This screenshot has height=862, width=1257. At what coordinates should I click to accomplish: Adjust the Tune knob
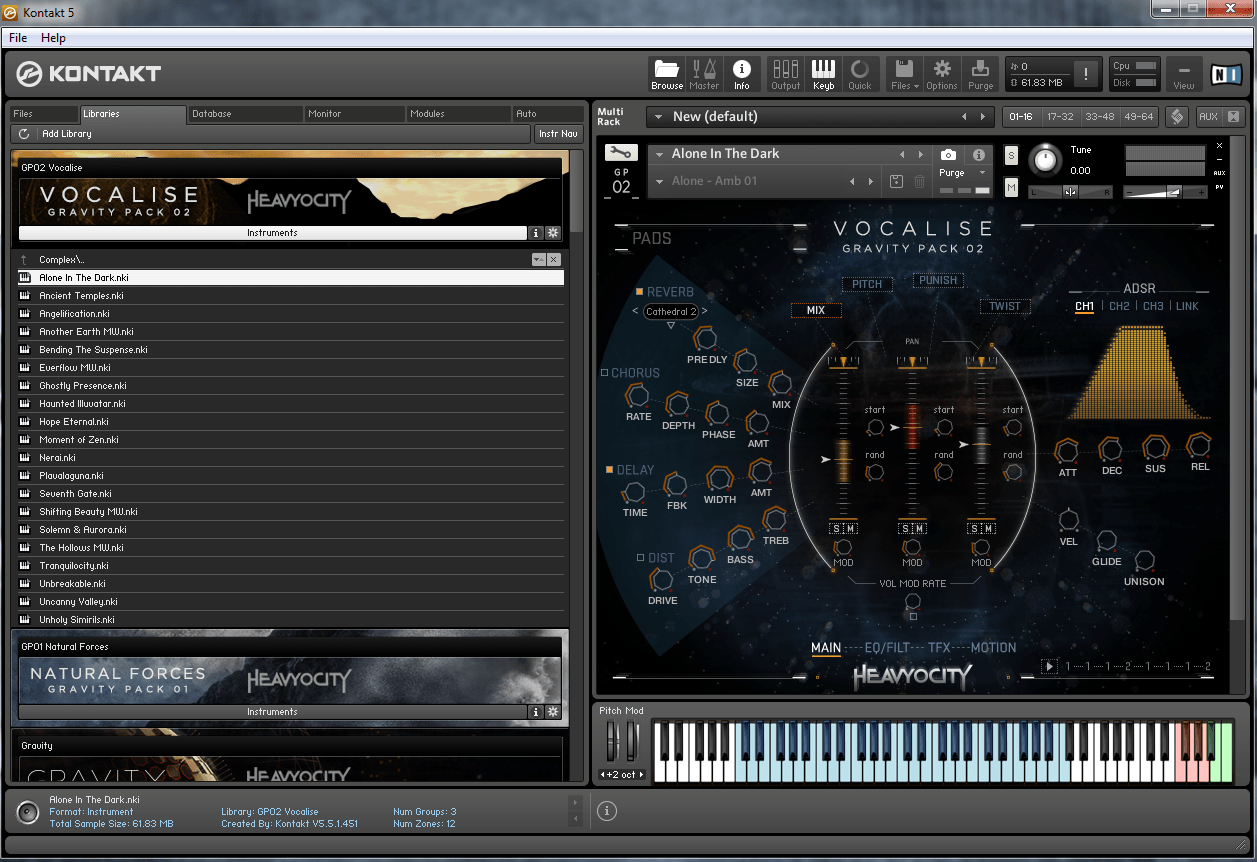pos(1045,159)
